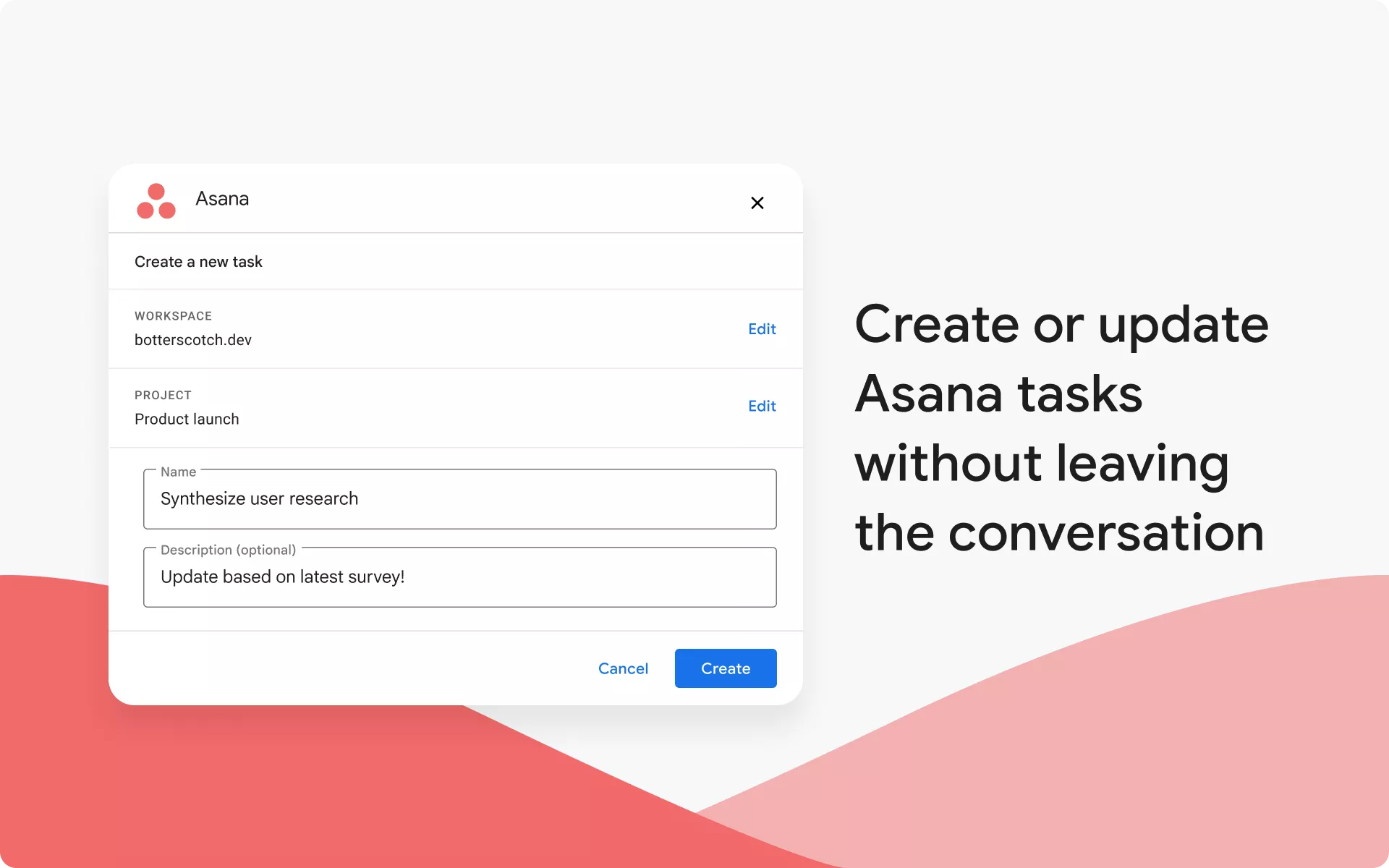Click the "Asana" dialog title text

click(222, 199)
